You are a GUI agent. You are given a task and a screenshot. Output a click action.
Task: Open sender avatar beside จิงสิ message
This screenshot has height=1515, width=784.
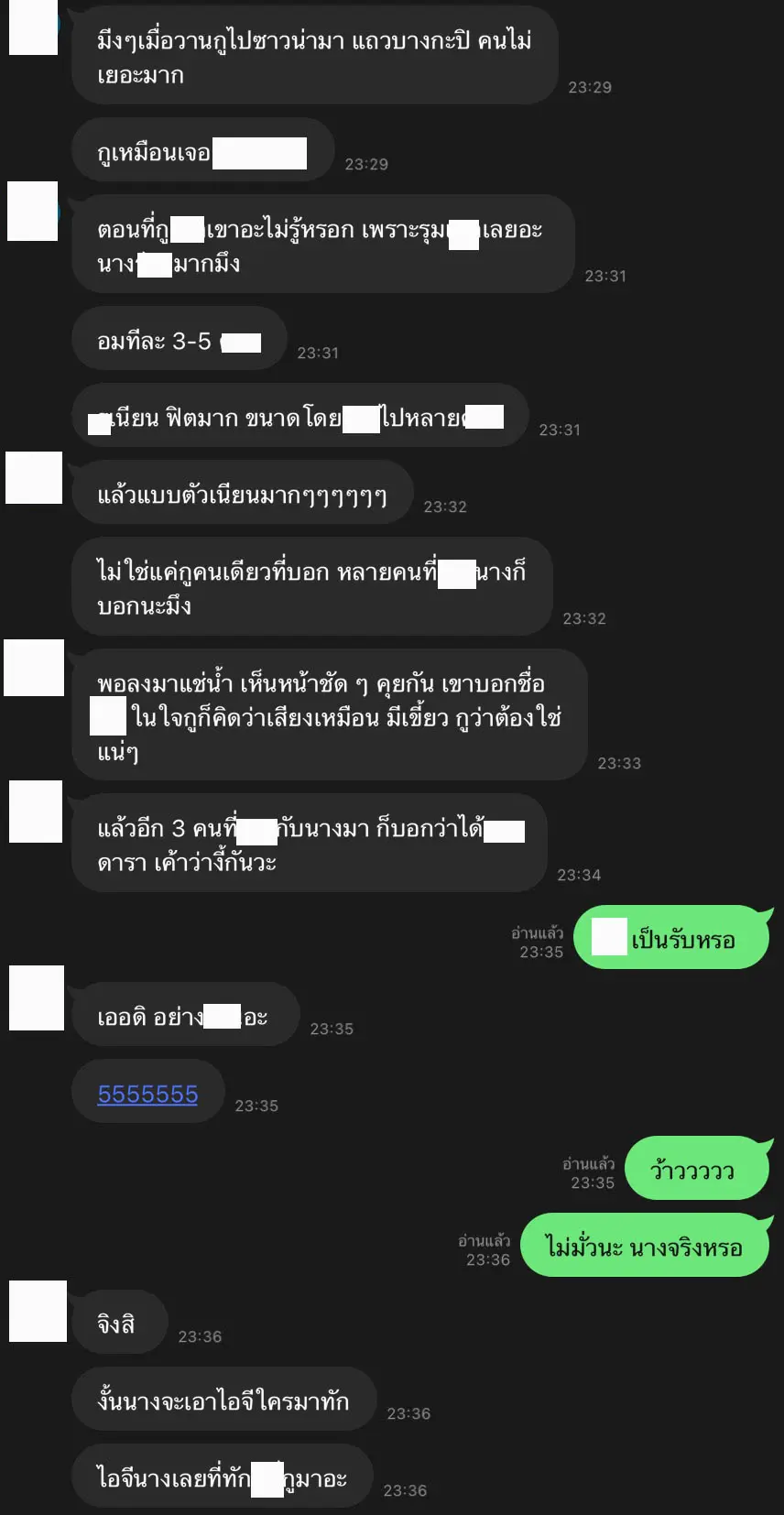point(38,1312)
